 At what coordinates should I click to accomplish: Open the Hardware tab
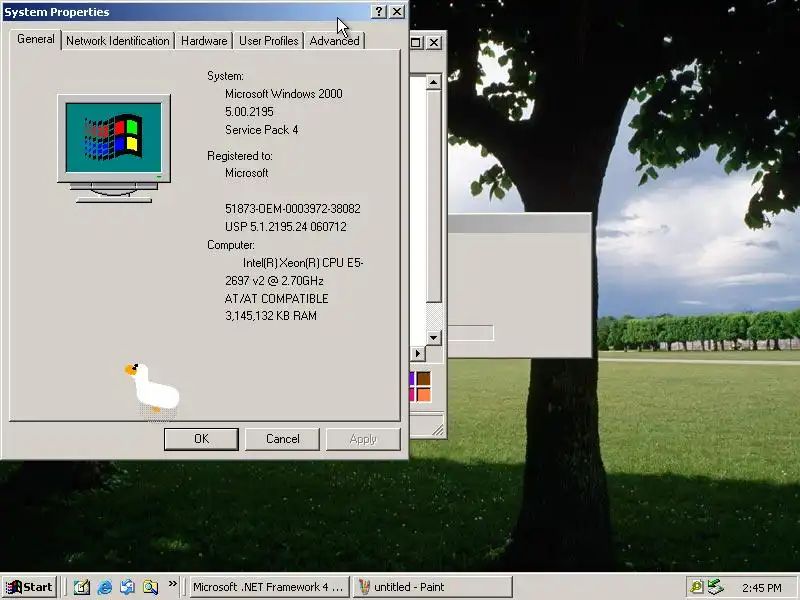(x=204, y=41)
